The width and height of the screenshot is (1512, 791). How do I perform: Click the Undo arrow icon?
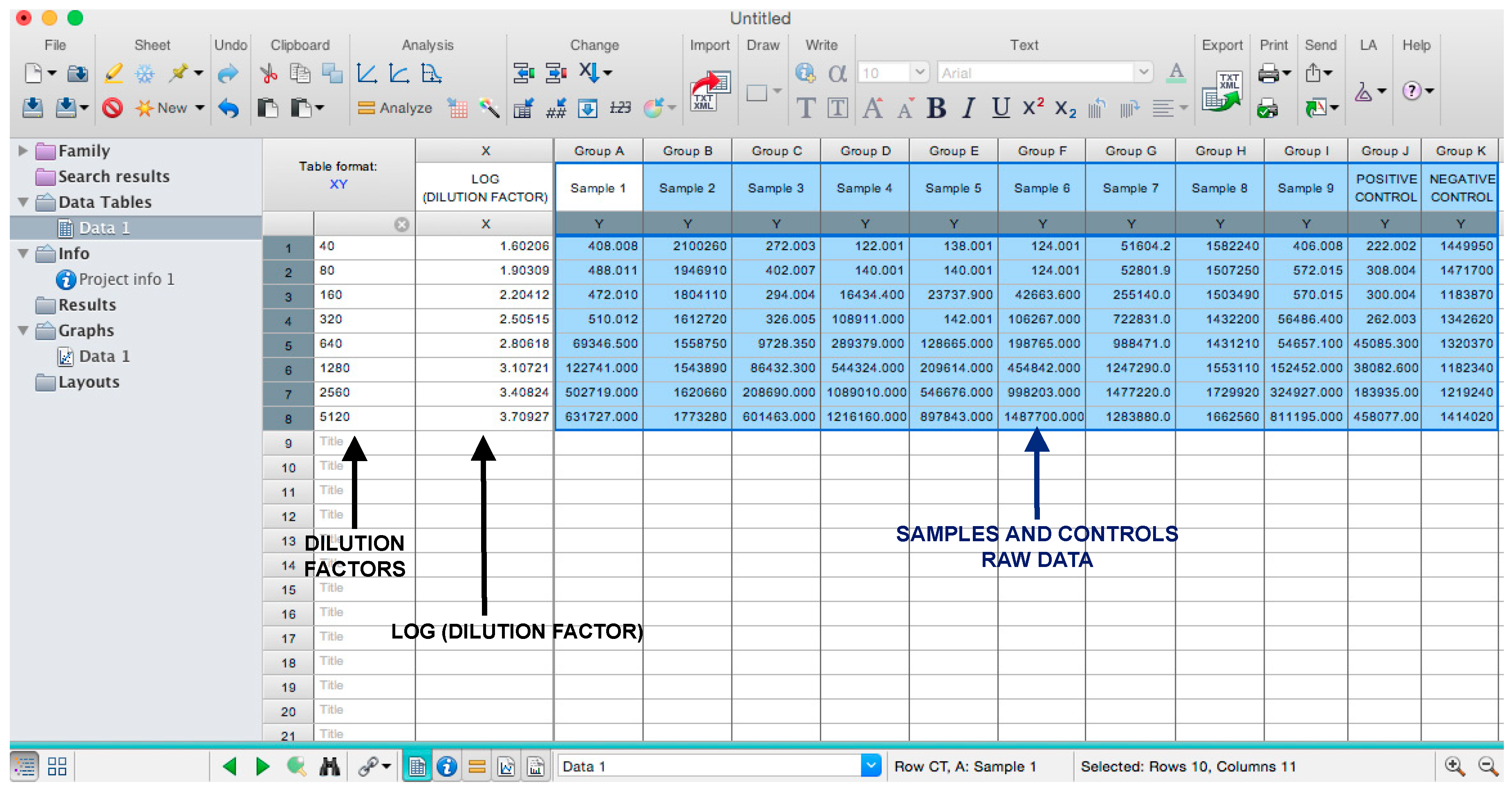tap(228, 108)
